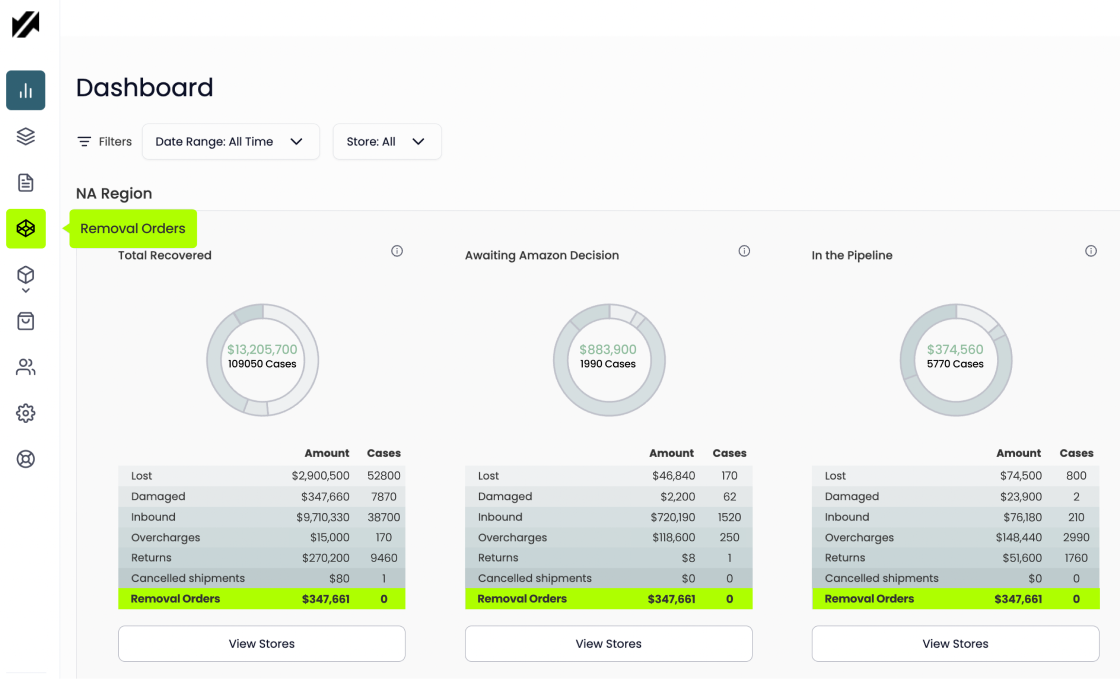Click the Removal Orders label callout

pyautogui.click(x=133, y=228)
